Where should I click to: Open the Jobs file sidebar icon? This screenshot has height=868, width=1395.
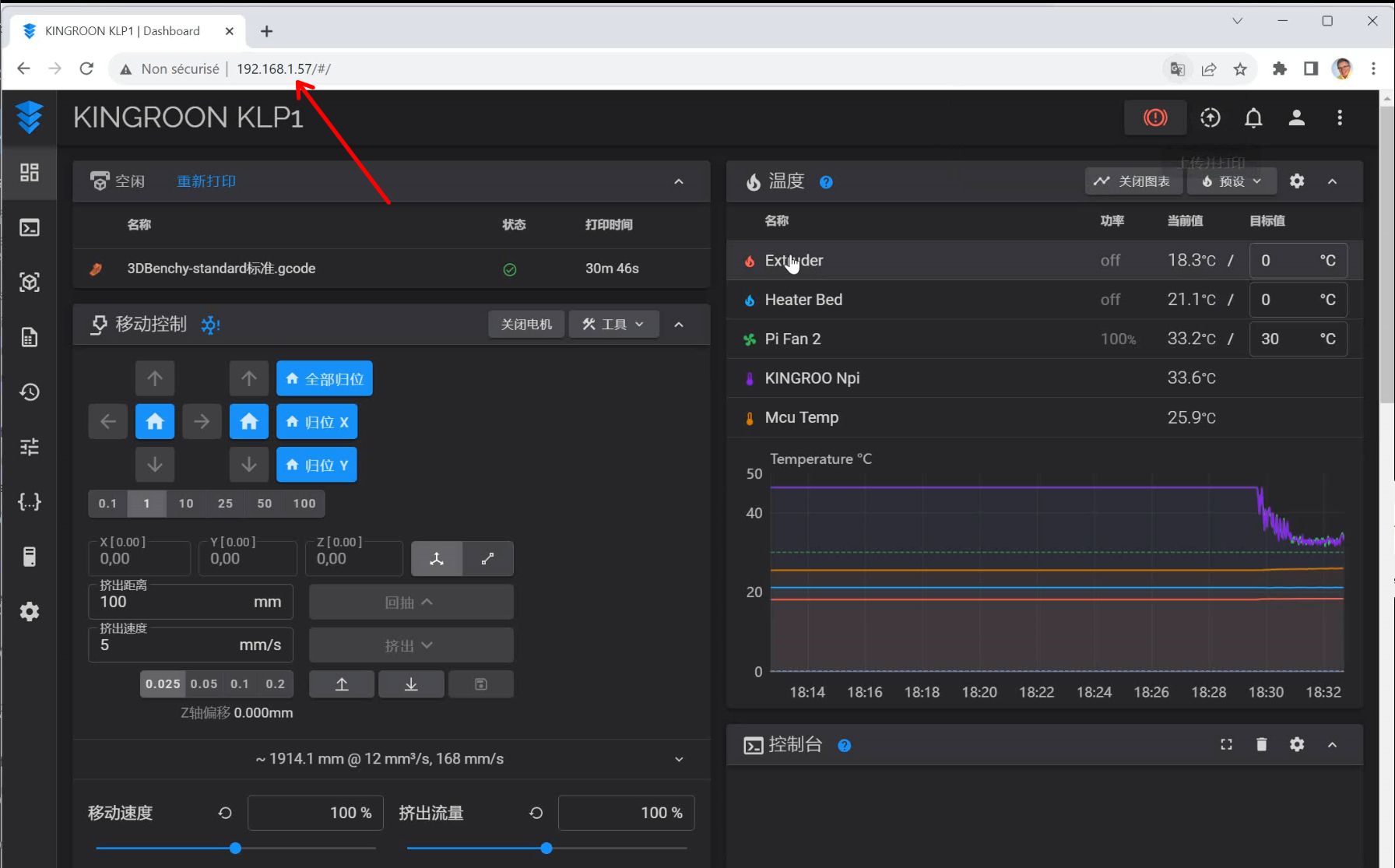pyautogui.click(x=30, y=337)
